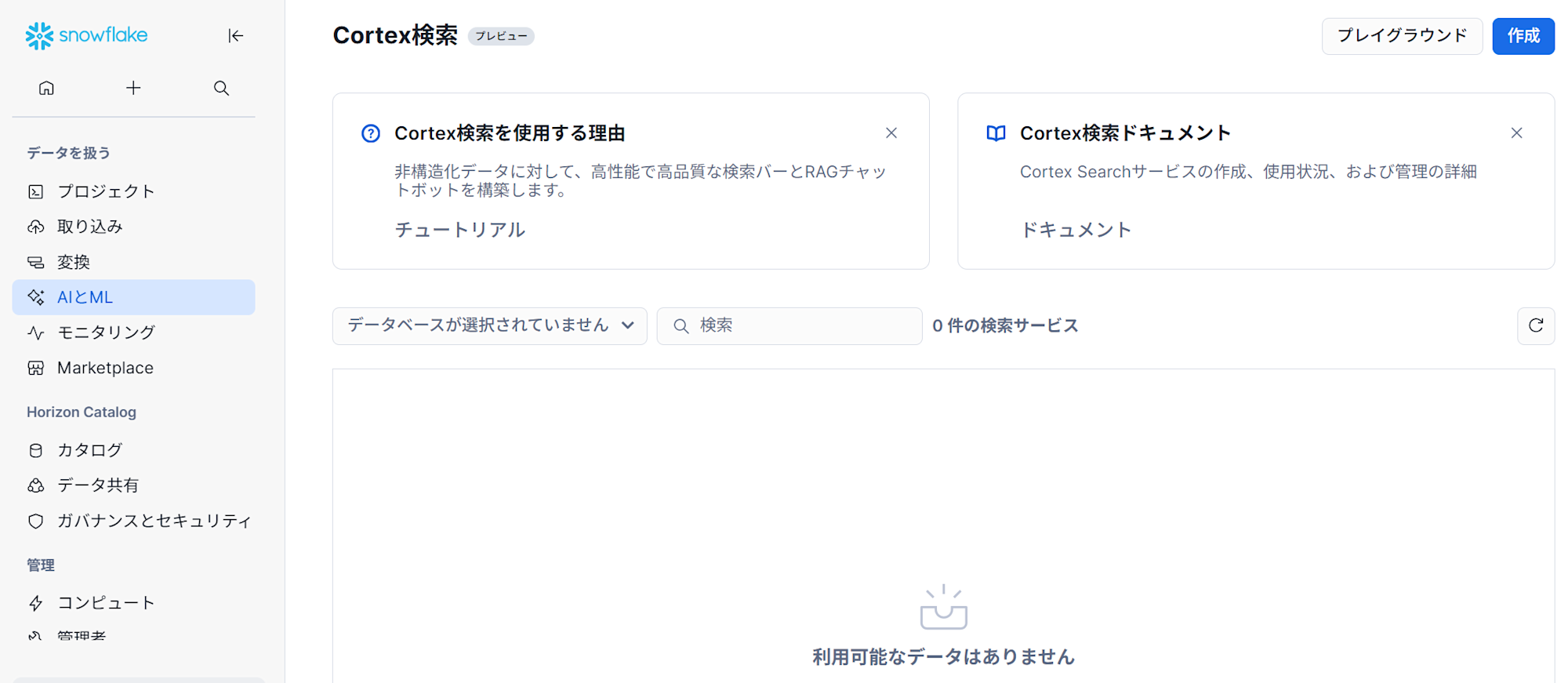The width and height of the screenshot is (1568, 683).
Task: Click 利用可能なデータはありません message
Action: coord(943,657)
